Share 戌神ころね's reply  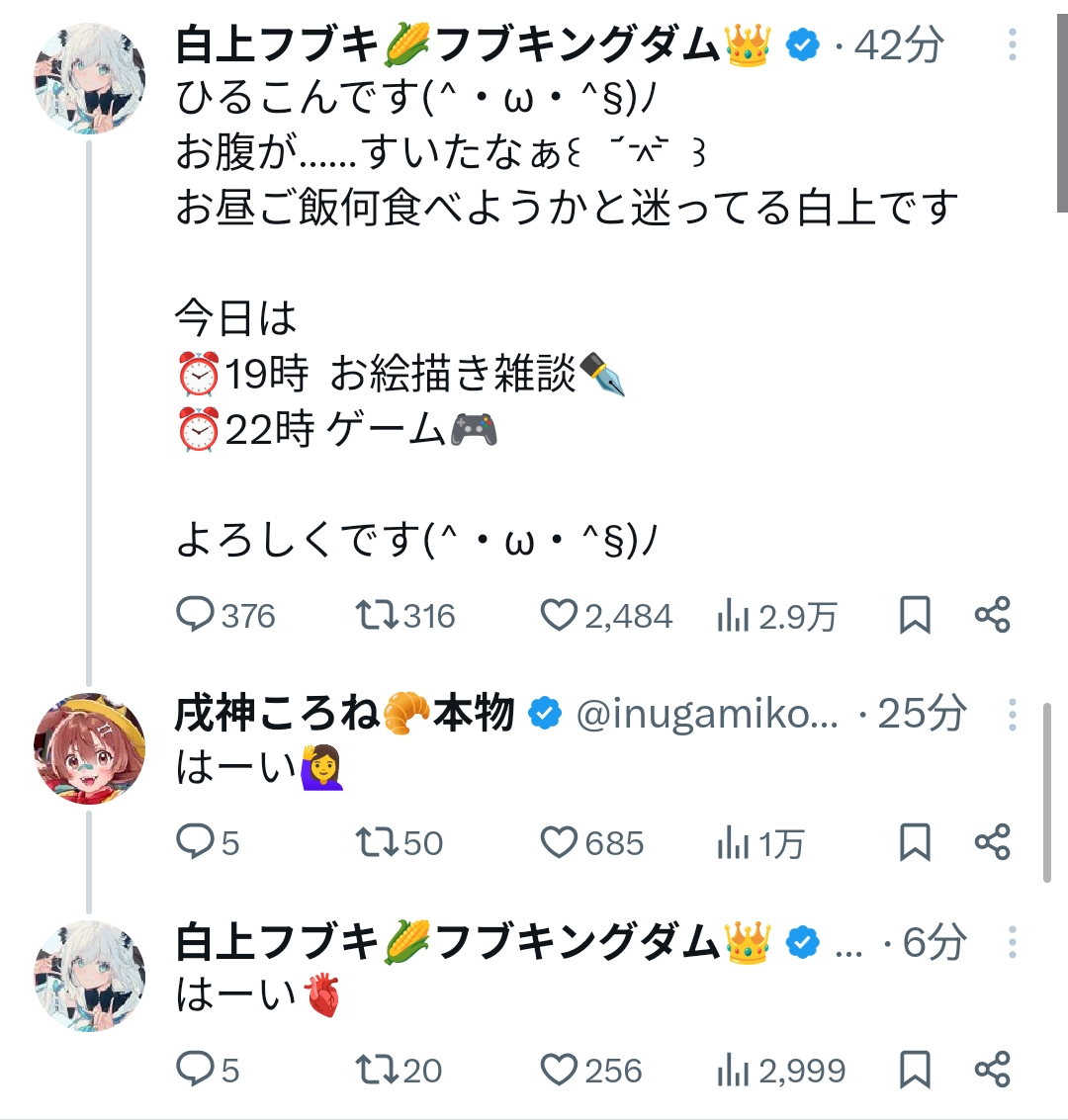coord(992,842)
